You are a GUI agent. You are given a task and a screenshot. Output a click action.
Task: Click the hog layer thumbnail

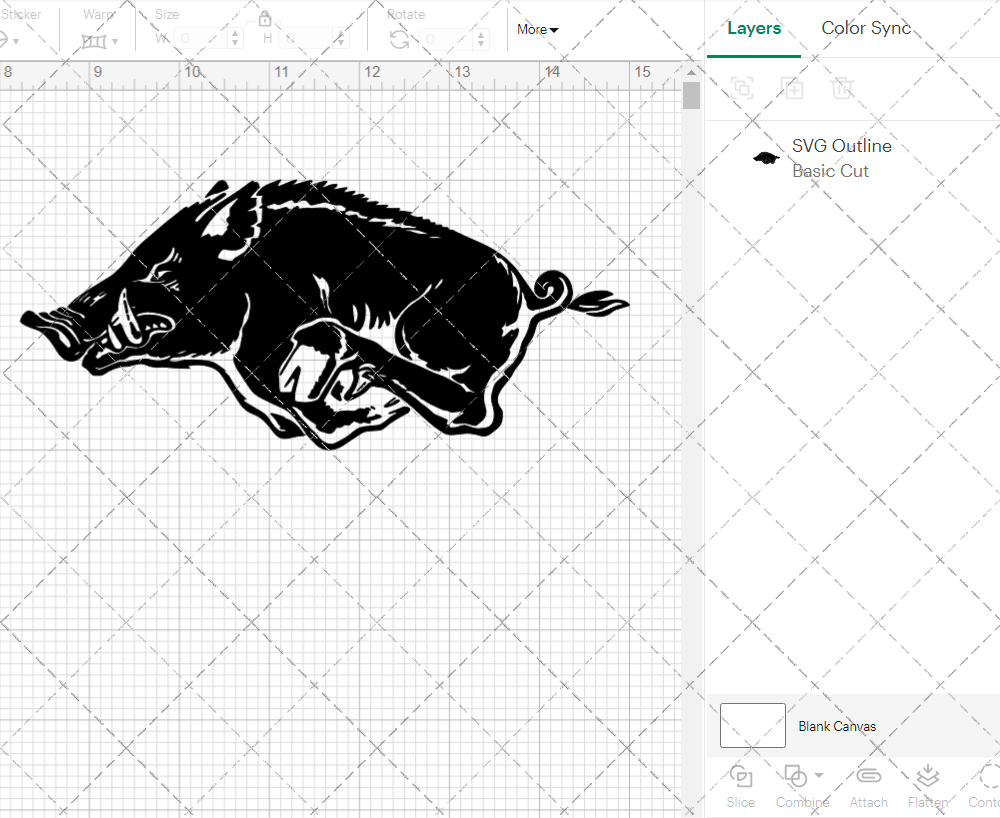pyautogui.click(x=765, y=157)
